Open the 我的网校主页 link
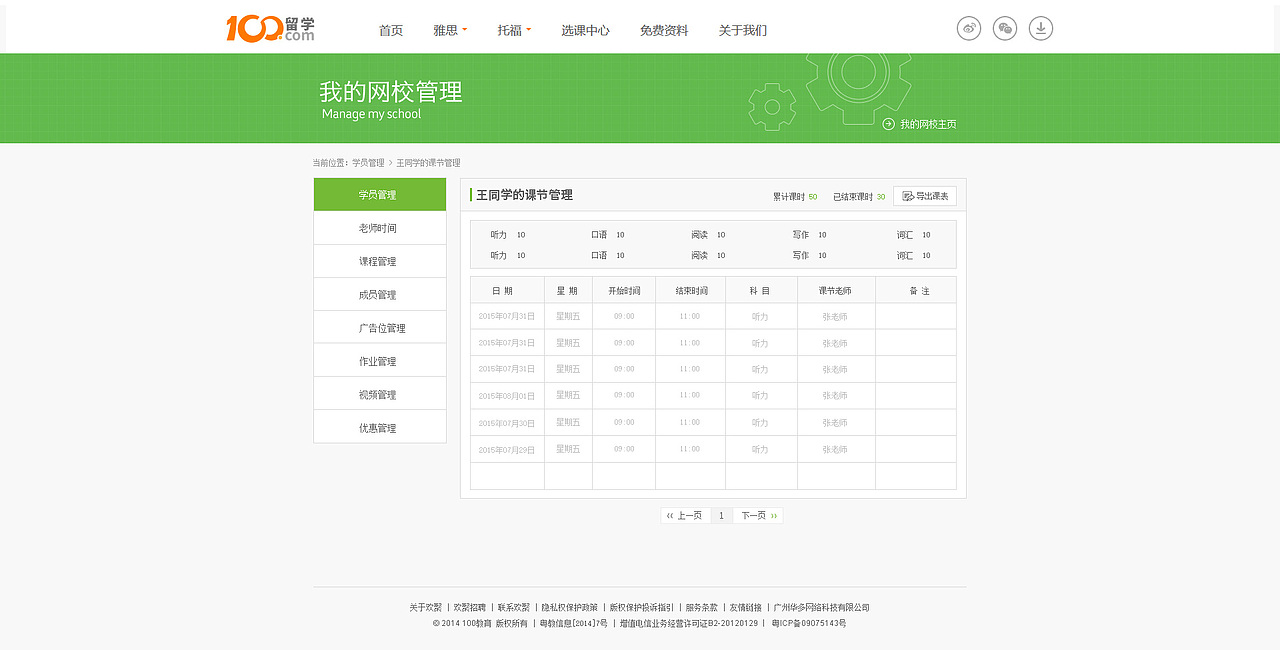The width and height of the screenshot is (1280, 650). (928, 124)
